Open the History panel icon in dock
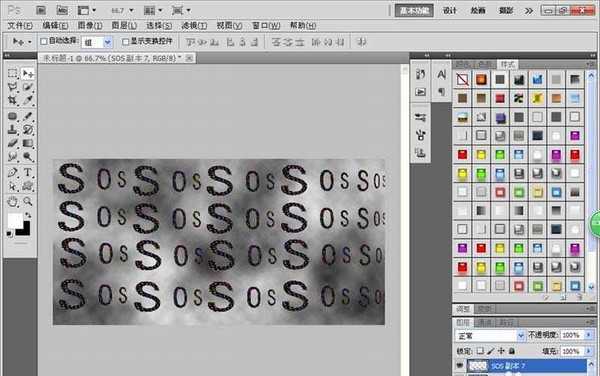The image size is (600, 376). 420,74
